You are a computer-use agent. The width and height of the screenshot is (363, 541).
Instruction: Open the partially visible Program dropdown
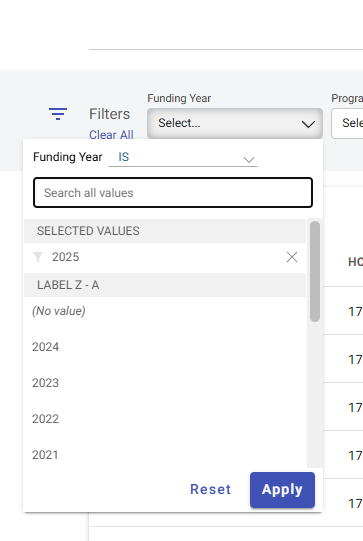347,124
